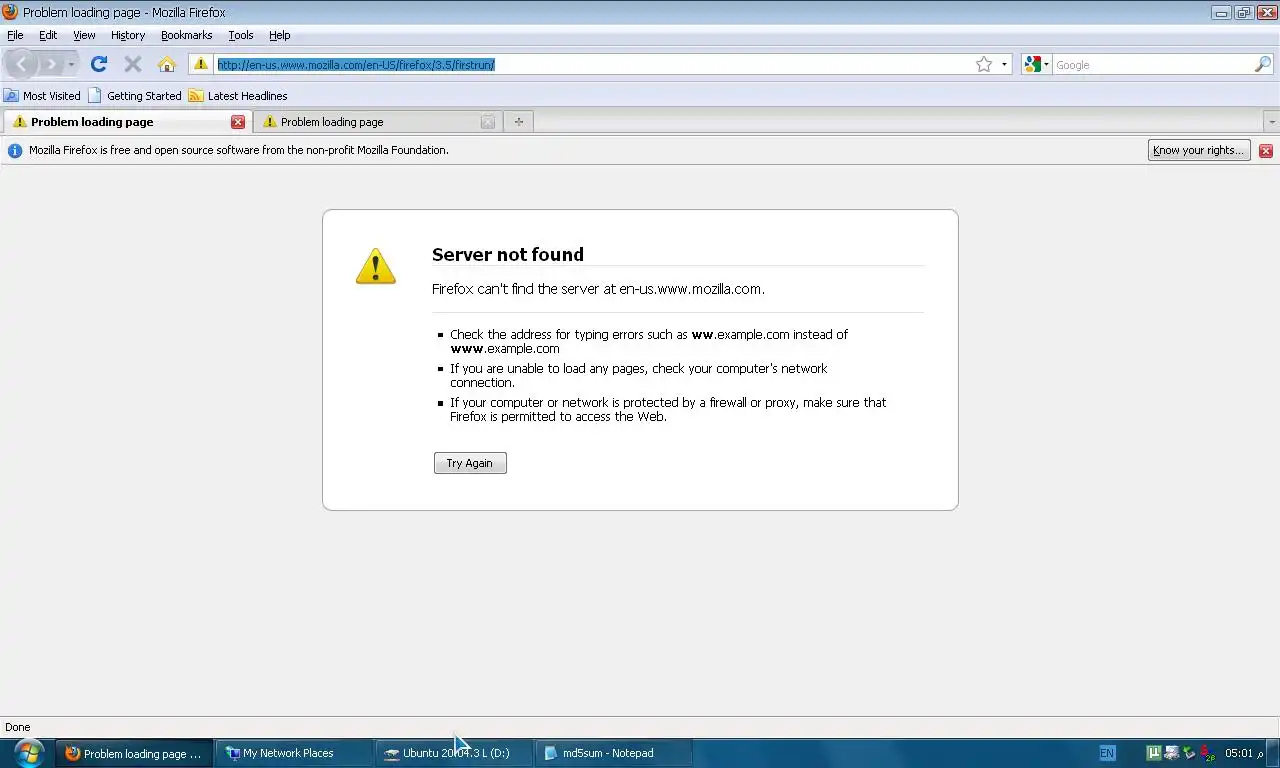Click the Firefox logo in title bar

coord(10,12)
